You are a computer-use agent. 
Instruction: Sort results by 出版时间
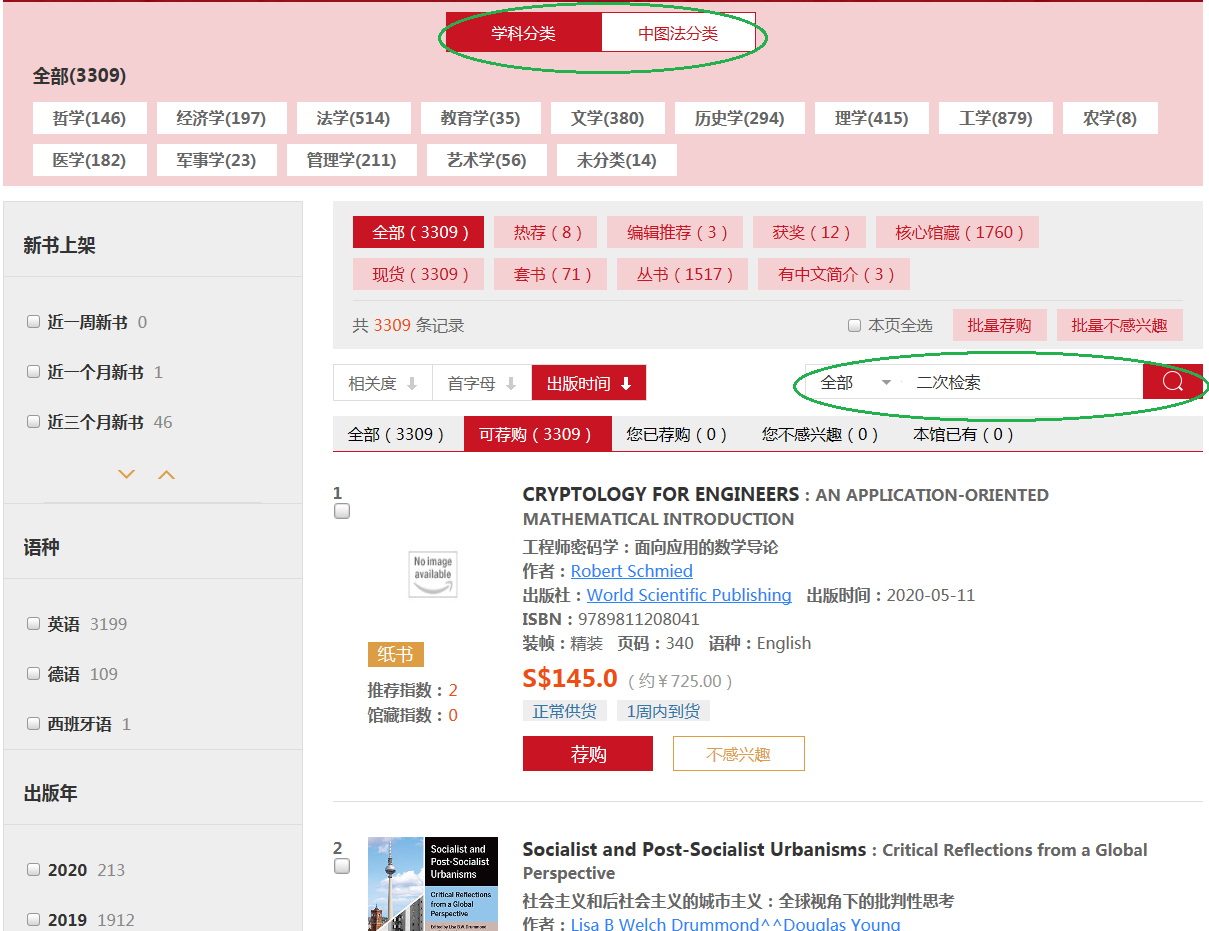point(588,383)
